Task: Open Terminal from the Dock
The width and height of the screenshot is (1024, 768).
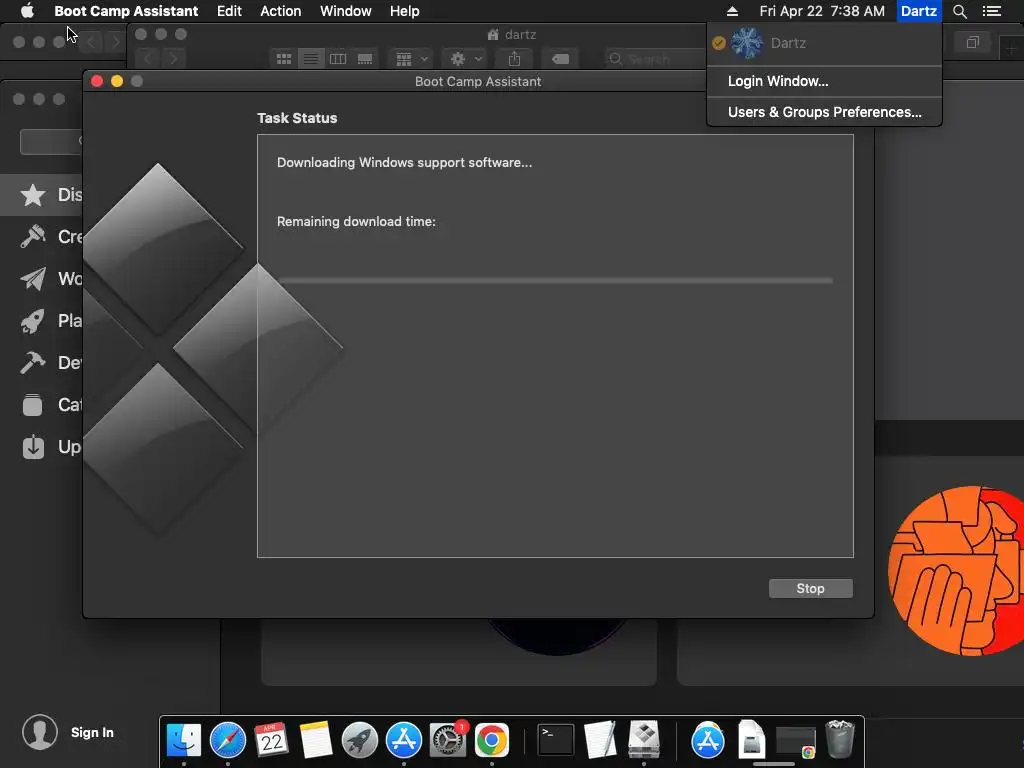Action: point(555,740)
